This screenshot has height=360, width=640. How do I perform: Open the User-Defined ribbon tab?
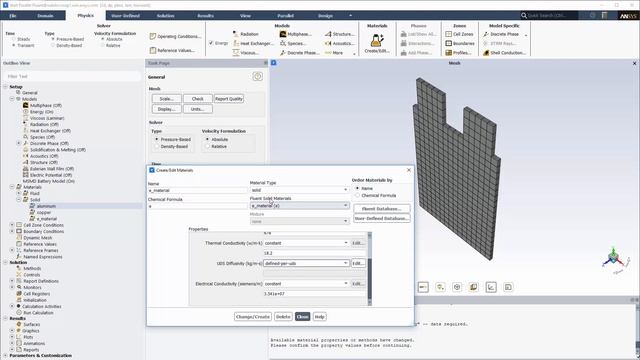tap(125, 16)
